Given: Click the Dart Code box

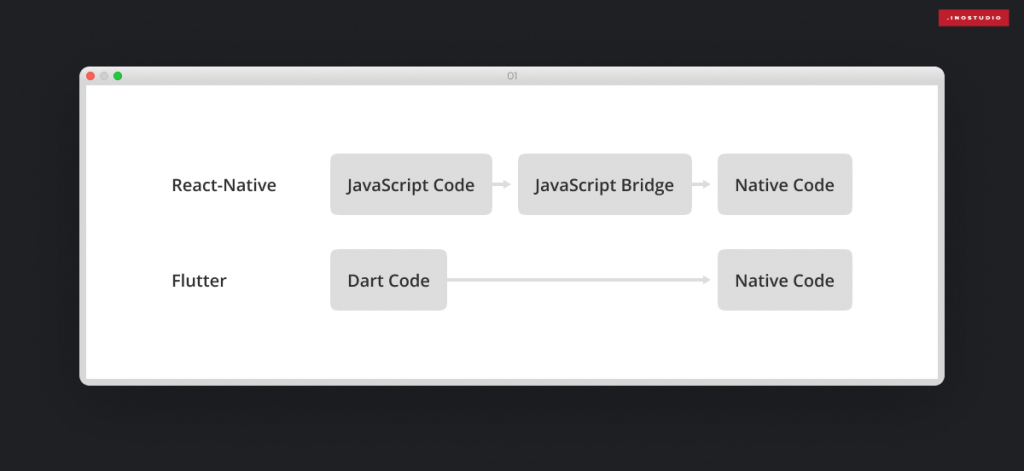Looking at the screenshot, I should click(x=388, y=280).
